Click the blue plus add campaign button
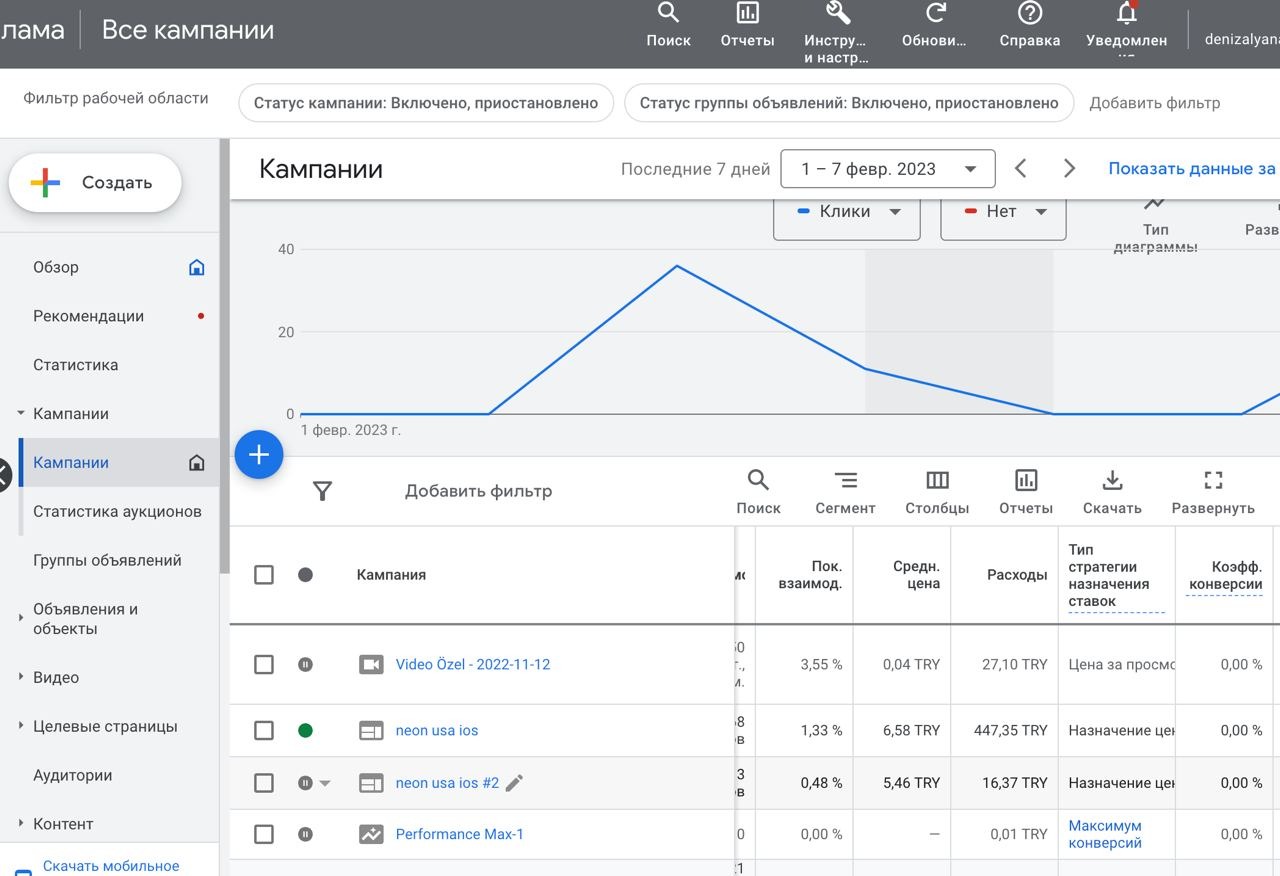The width and height of the screenshot is (1280, 876). [x=259, y=455]
